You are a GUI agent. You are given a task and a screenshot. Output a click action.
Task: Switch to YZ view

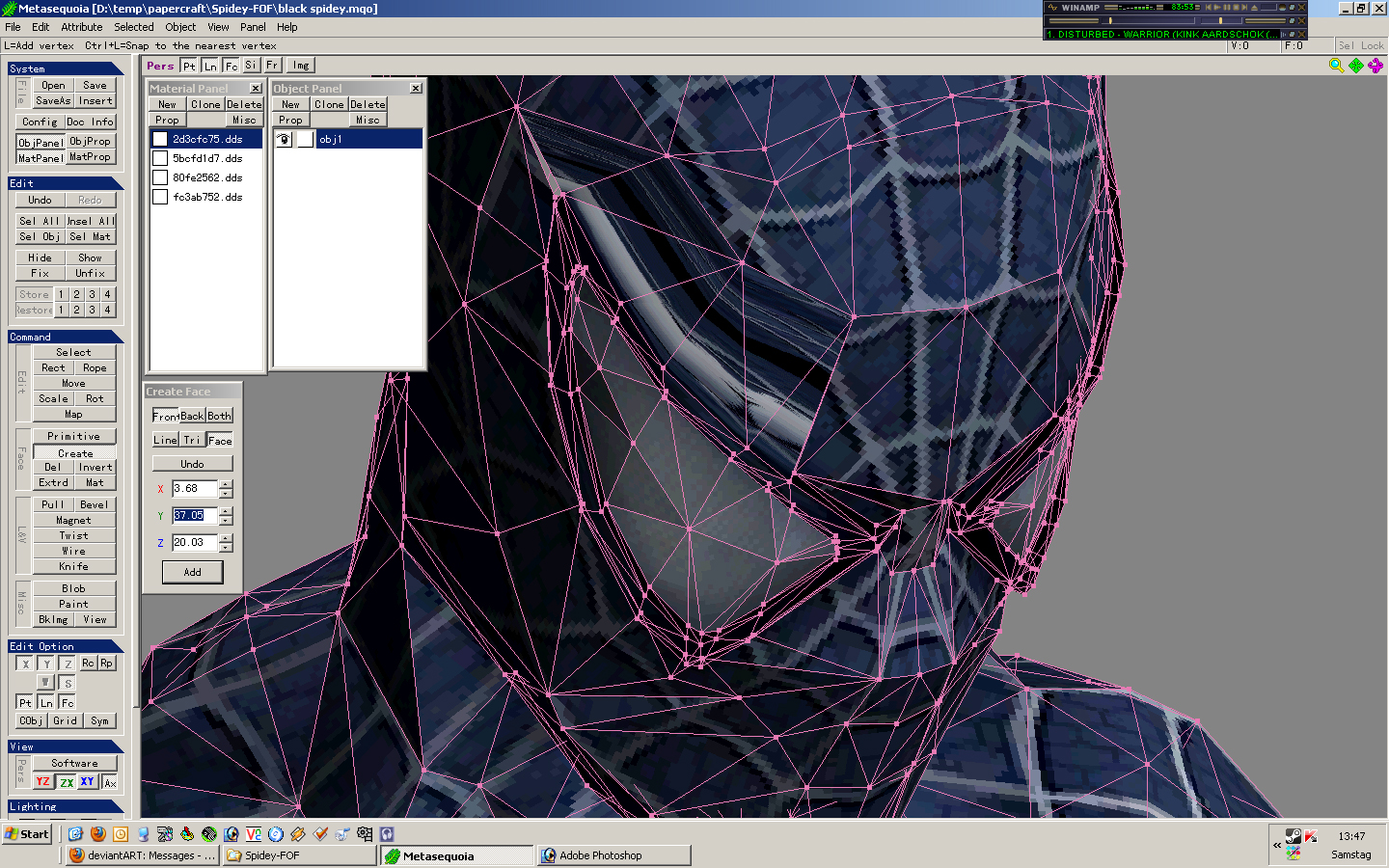click(x=42, y=782)
